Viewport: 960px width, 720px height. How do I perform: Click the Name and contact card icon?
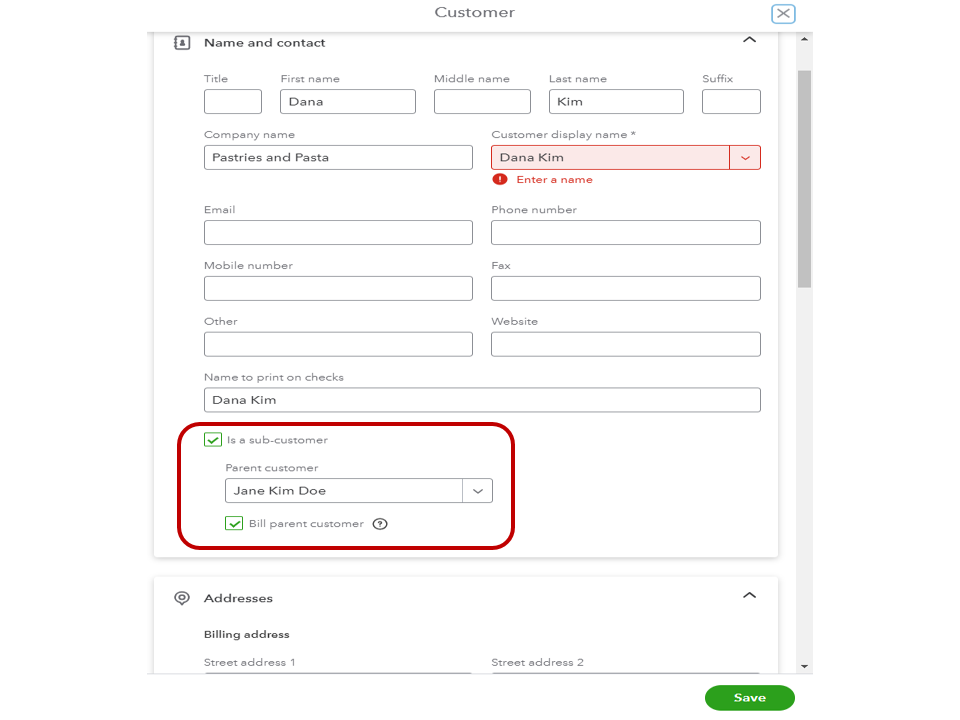182,43
